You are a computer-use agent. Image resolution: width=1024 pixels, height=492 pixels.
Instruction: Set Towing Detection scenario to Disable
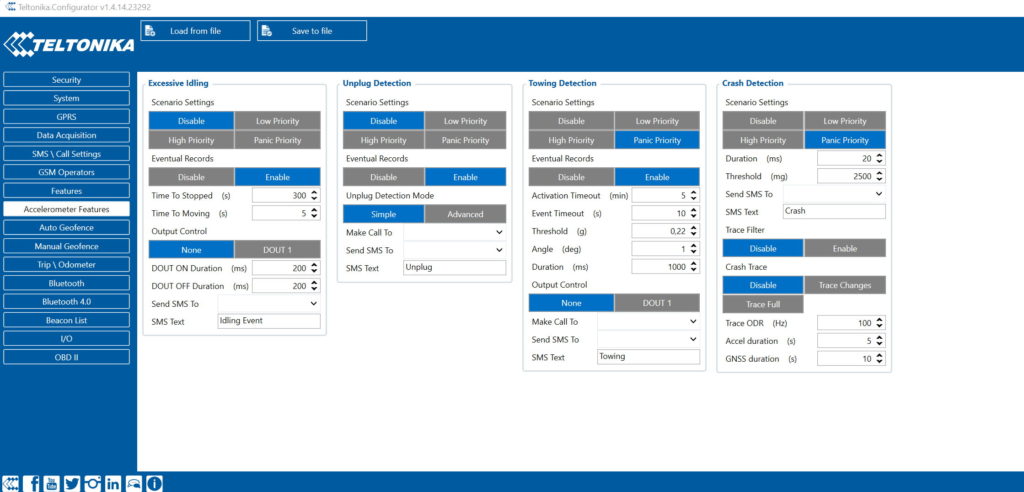(x=571, y=121)
